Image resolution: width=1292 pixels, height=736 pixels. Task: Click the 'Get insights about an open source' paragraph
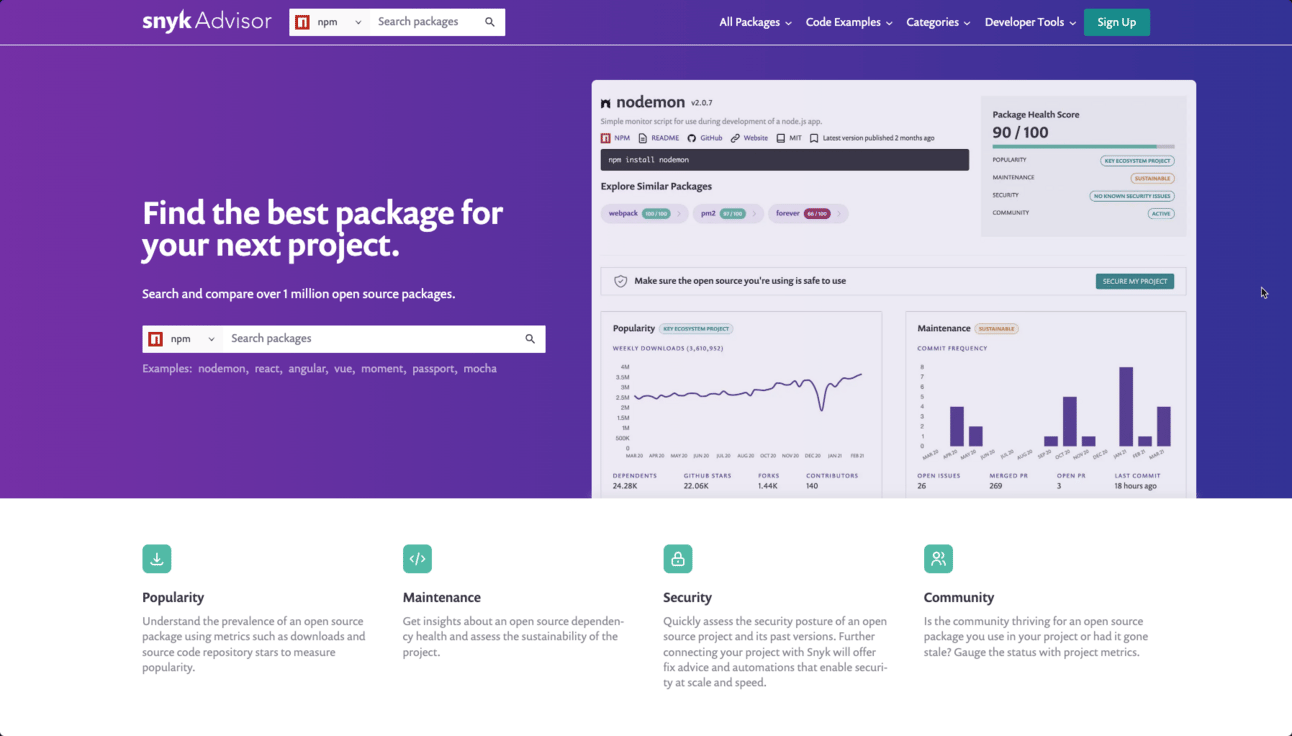514,637
